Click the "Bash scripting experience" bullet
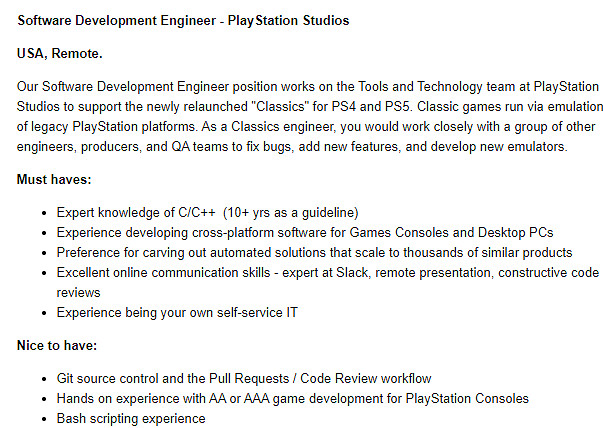Screen dimensions: 603x428 pos(131,418)
